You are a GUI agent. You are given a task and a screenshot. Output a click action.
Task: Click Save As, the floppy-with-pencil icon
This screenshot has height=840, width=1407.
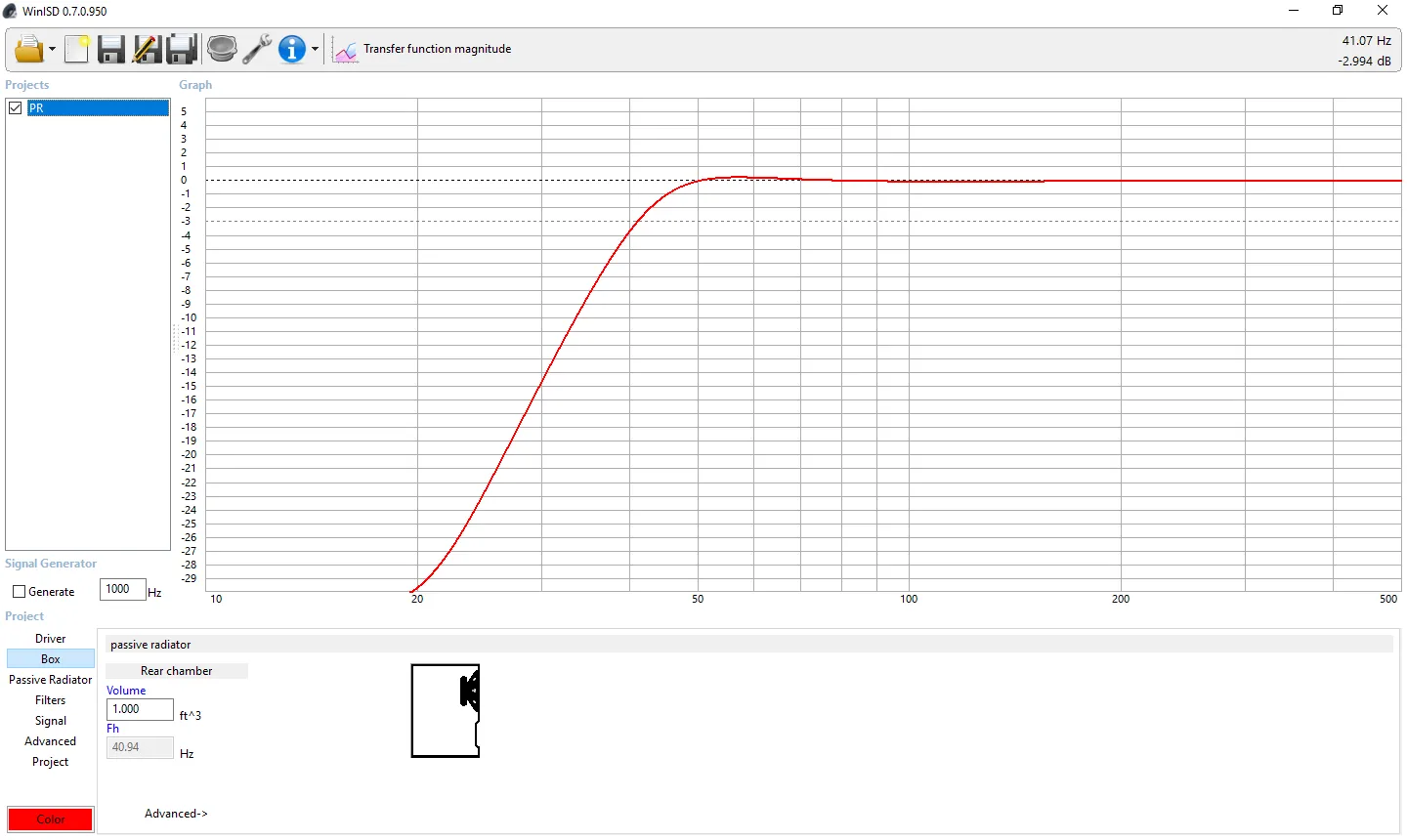147,49
